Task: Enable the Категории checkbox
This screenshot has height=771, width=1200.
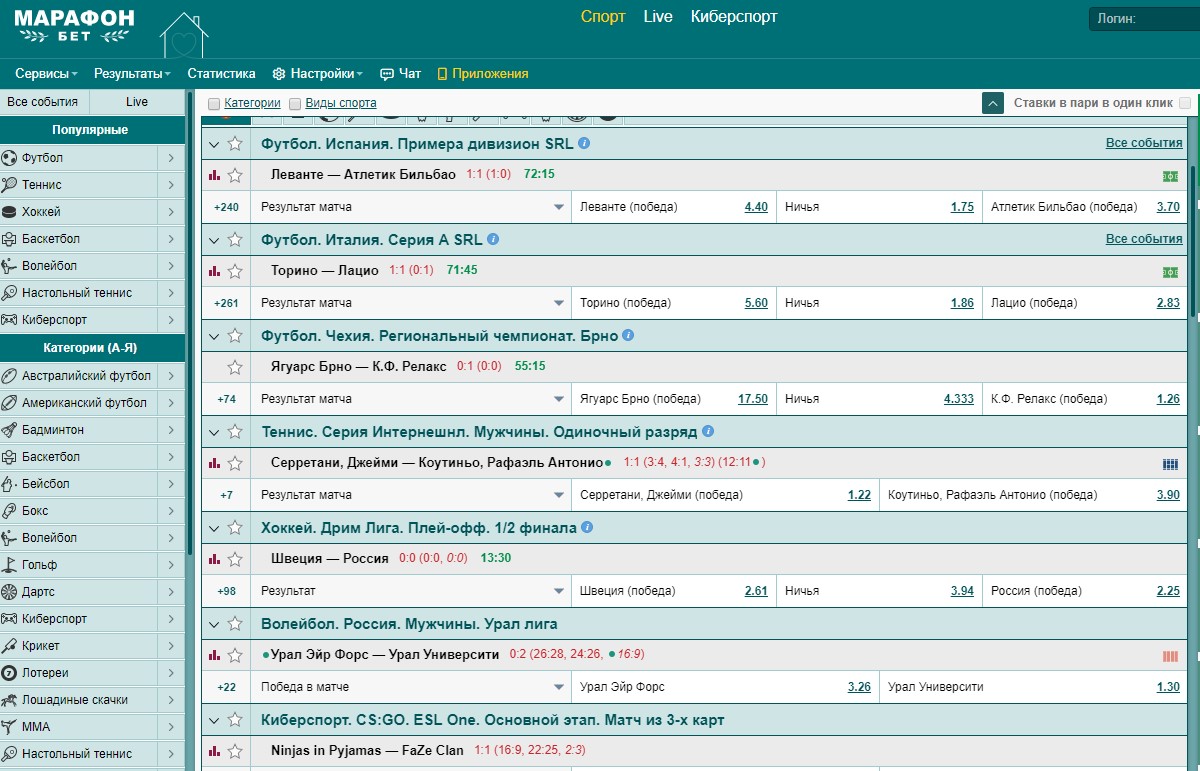Action: point(214,103)
